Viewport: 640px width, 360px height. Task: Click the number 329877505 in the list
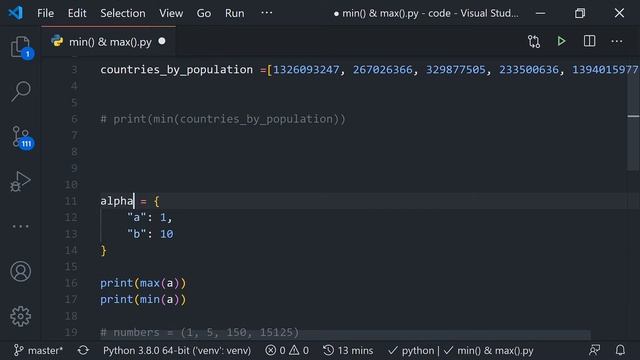point(456,70)
